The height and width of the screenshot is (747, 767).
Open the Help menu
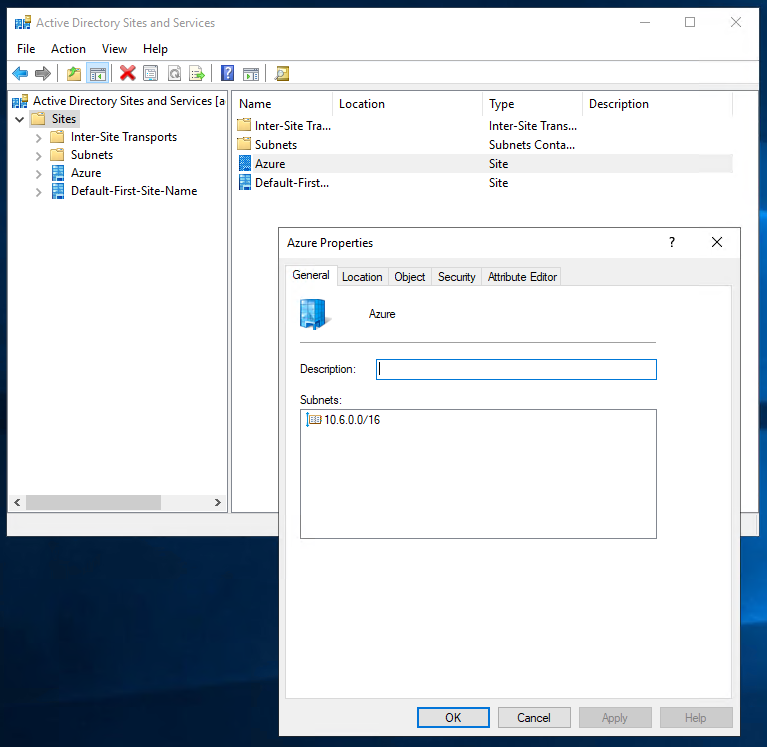coord(156,49)
